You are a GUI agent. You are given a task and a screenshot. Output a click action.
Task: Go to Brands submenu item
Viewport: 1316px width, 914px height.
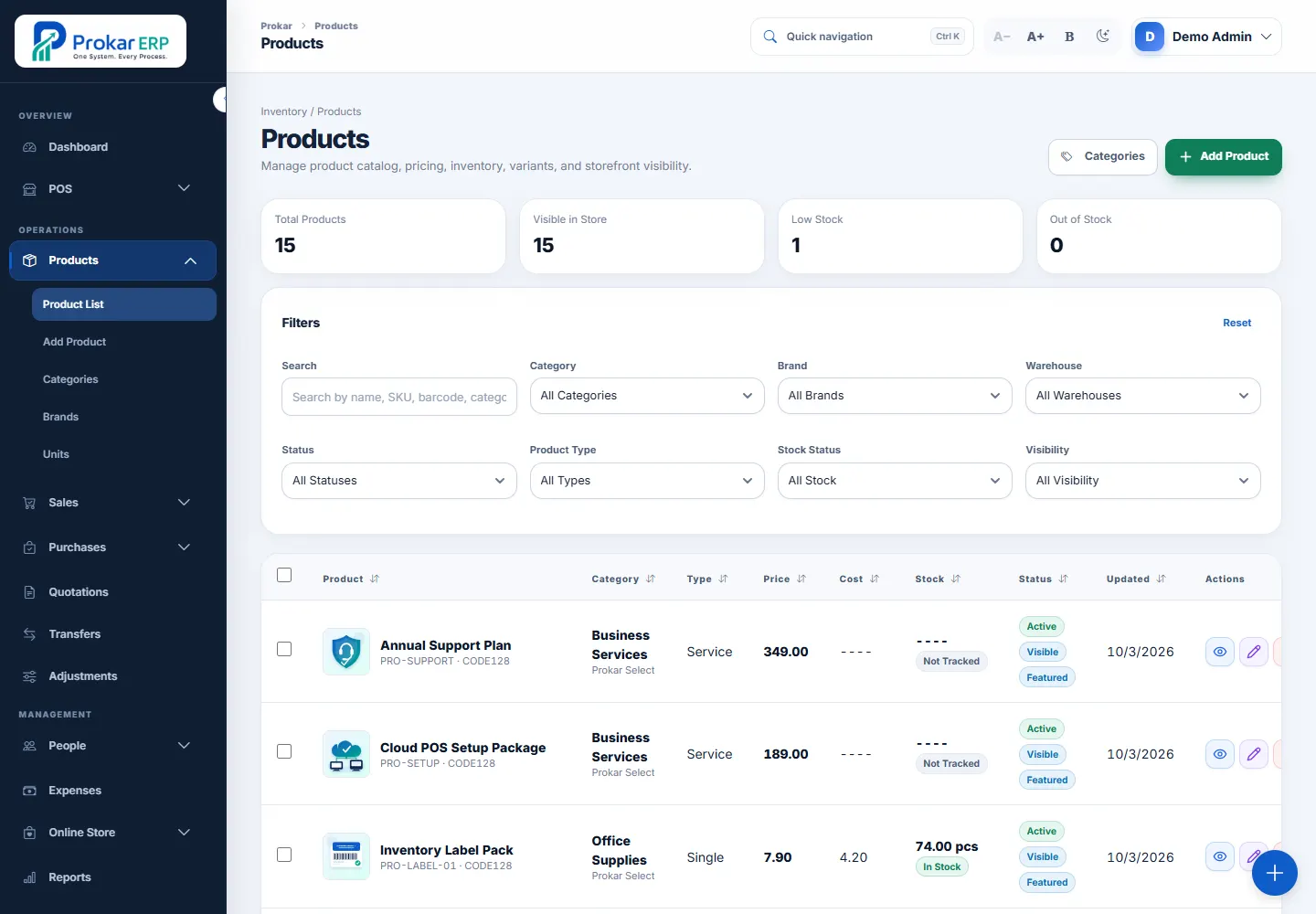click(x=60, y=417)
